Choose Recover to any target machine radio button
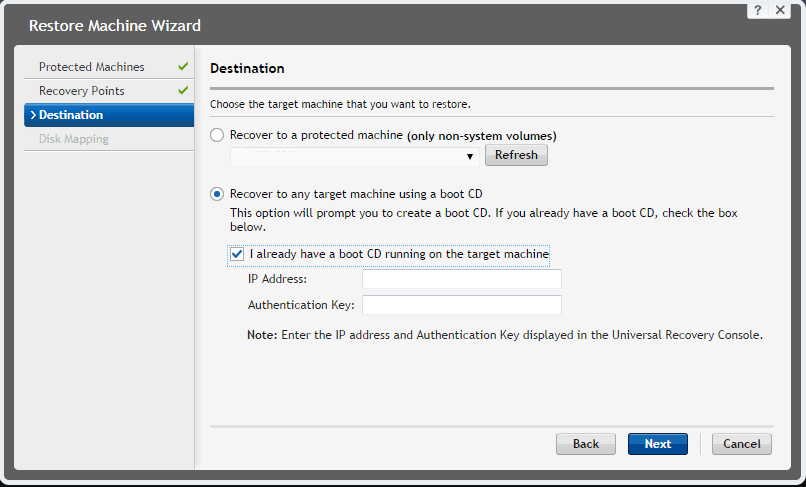This screenshot has height=487, width=806. click(217, 193)
